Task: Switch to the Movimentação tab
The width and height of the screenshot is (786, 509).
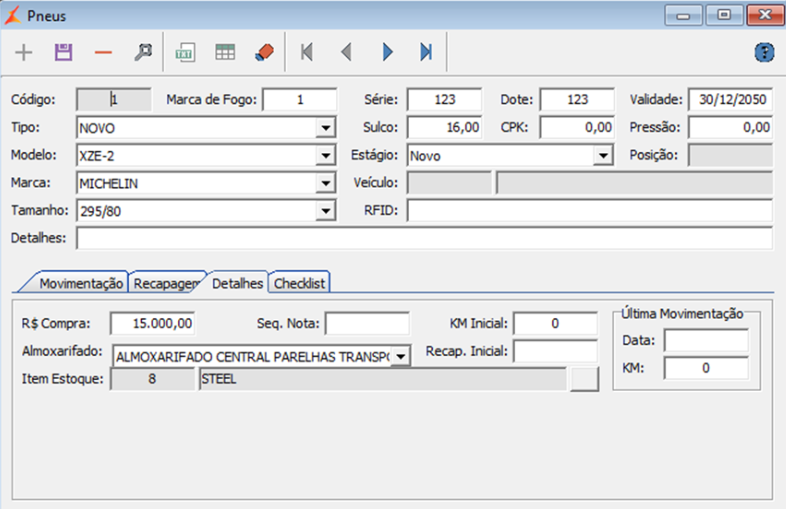Action: tap(80, 283)
